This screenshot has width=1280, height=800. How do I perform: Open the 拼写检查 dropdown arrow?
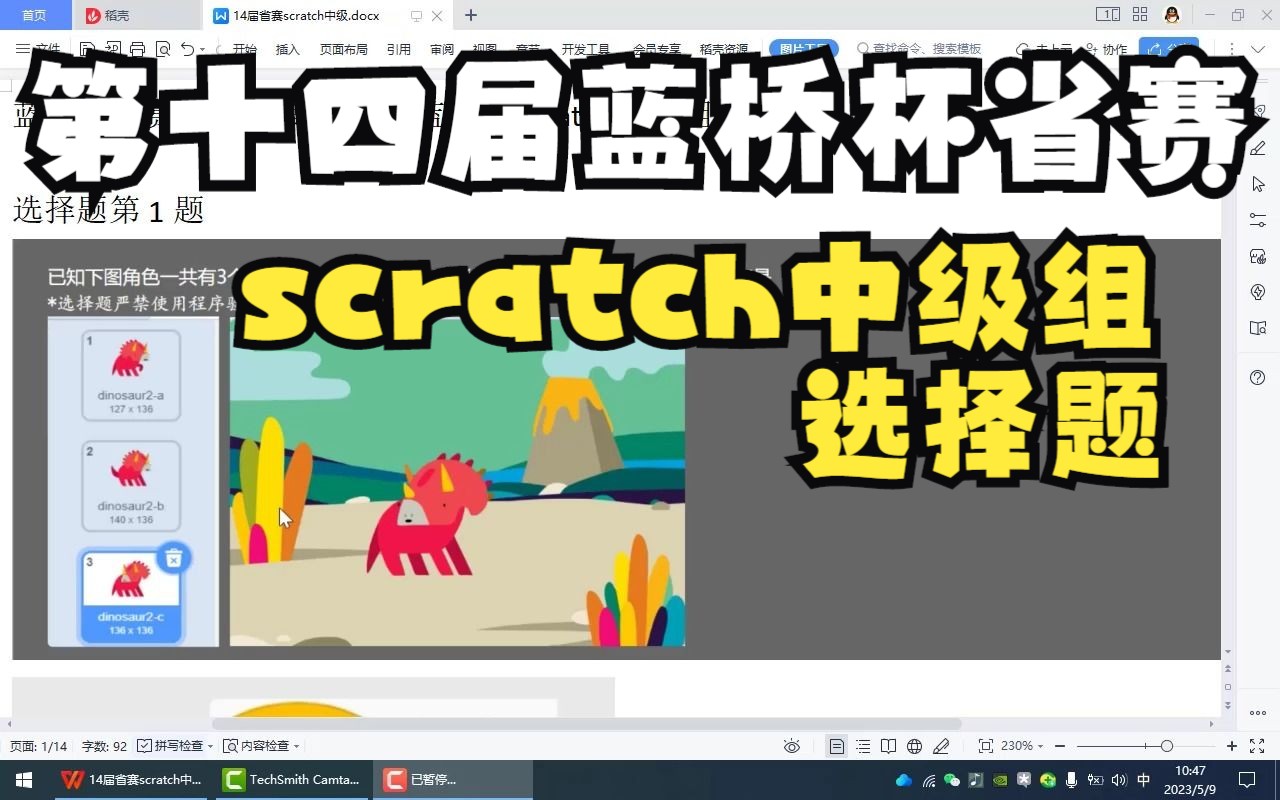pyautogui.click(x=211, y=745)
